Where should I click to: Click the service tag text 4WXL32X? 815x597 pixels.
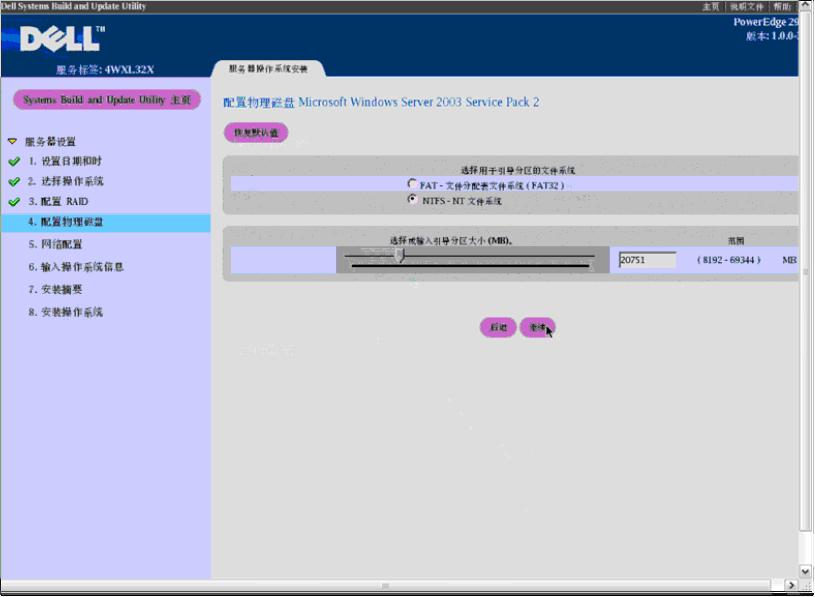click(x=129, y=70)
